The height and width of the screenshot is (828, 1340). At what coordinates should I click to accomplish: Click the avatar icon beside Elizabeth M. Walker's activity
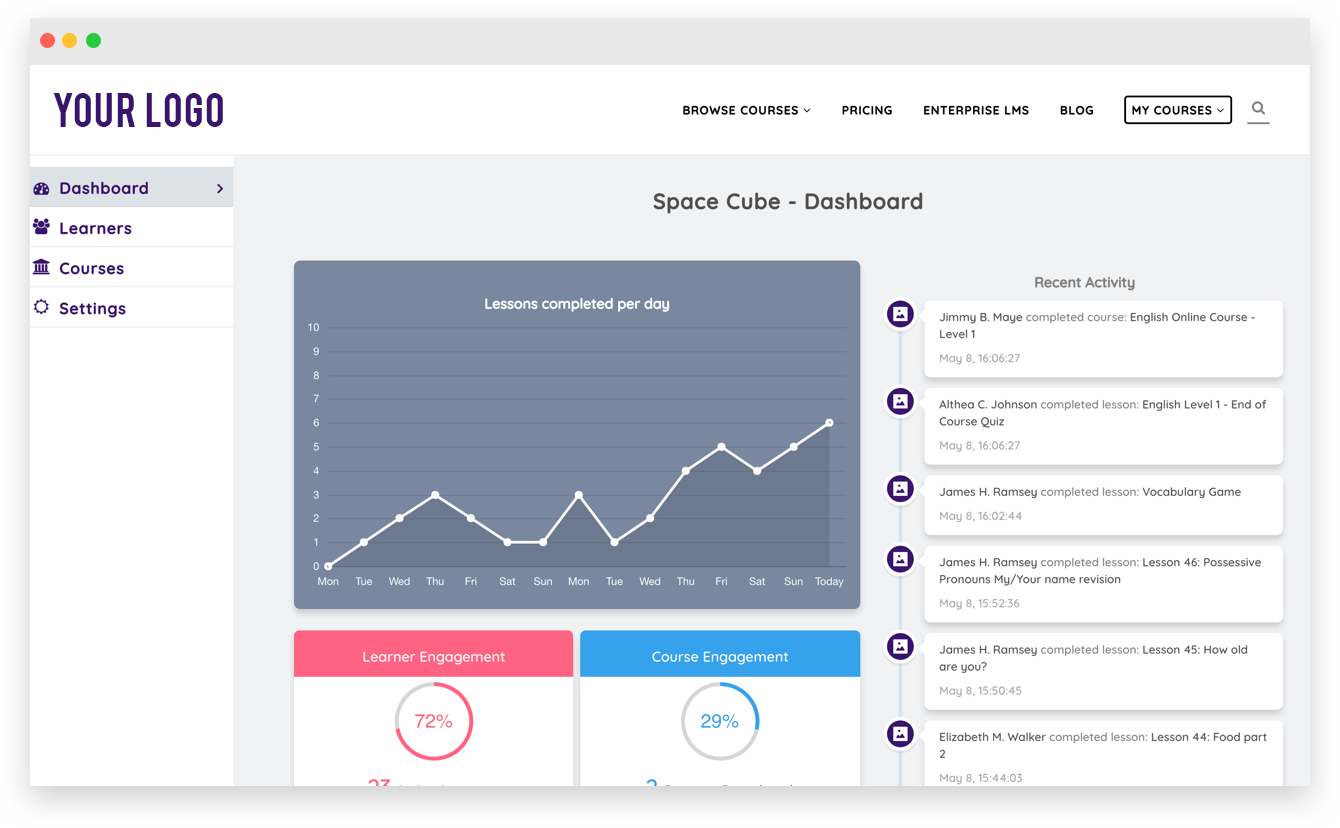899,734
